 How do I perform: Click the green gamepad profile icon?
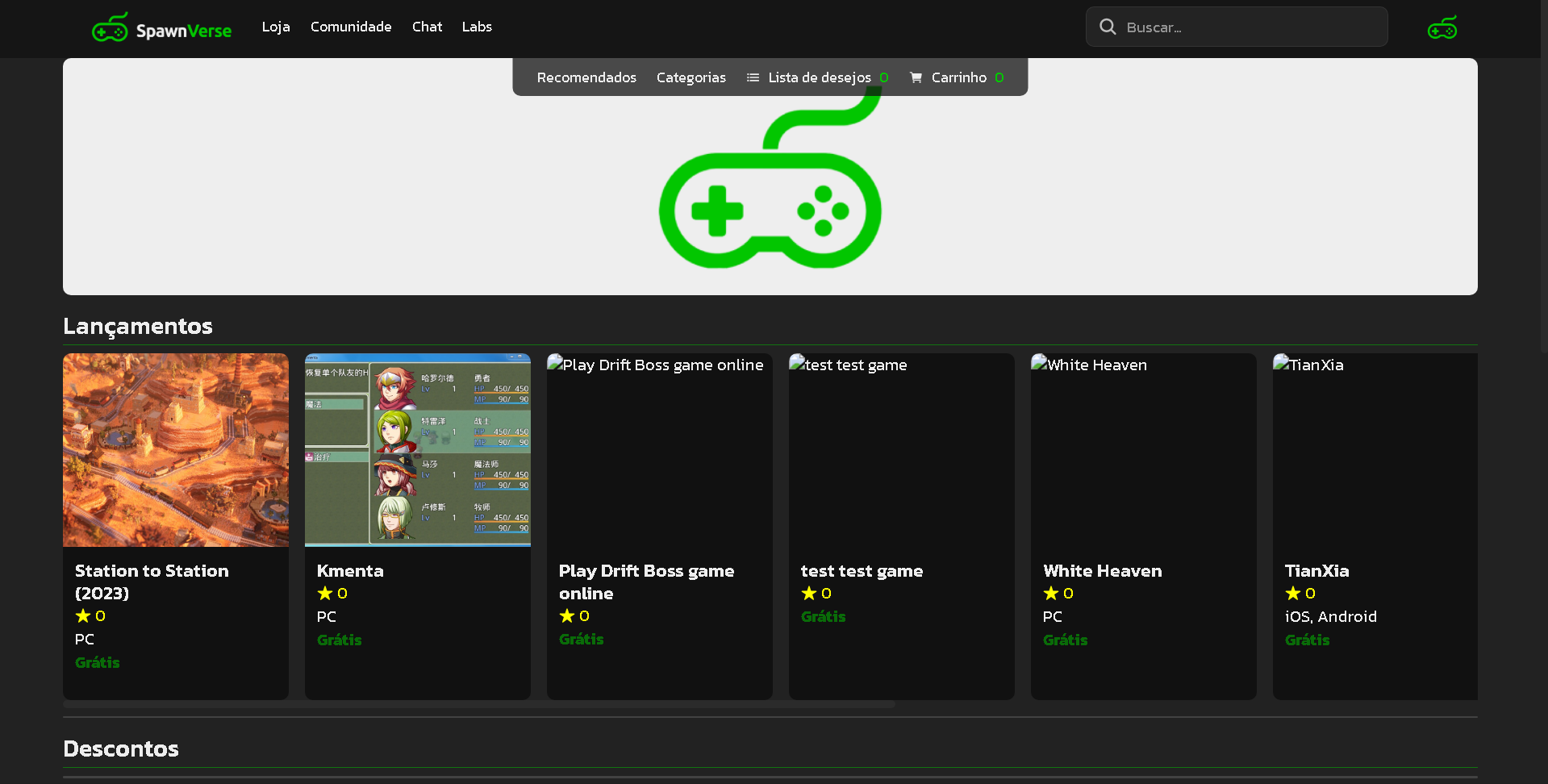(x=1442, y=28)
